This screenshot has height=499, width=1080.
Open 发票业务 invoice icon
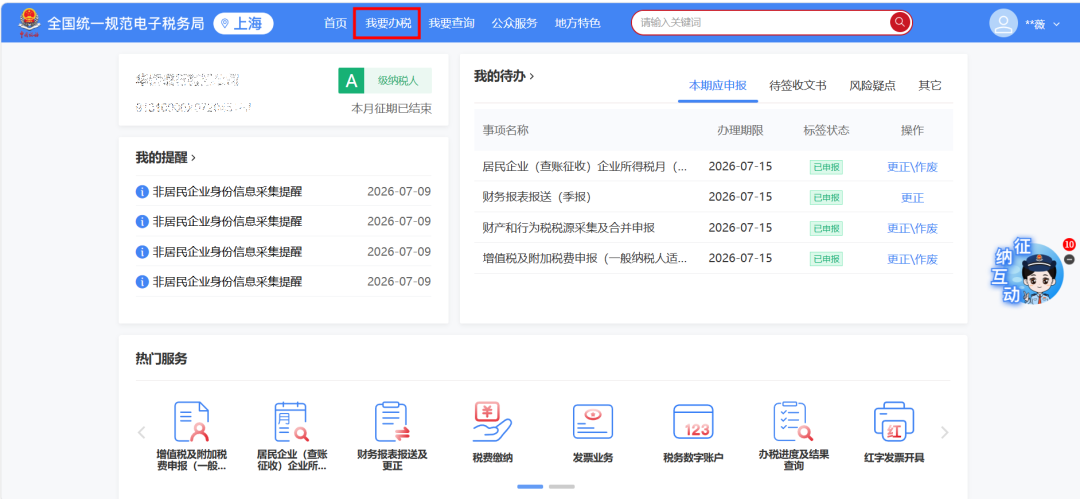click(x=592, y=422)
